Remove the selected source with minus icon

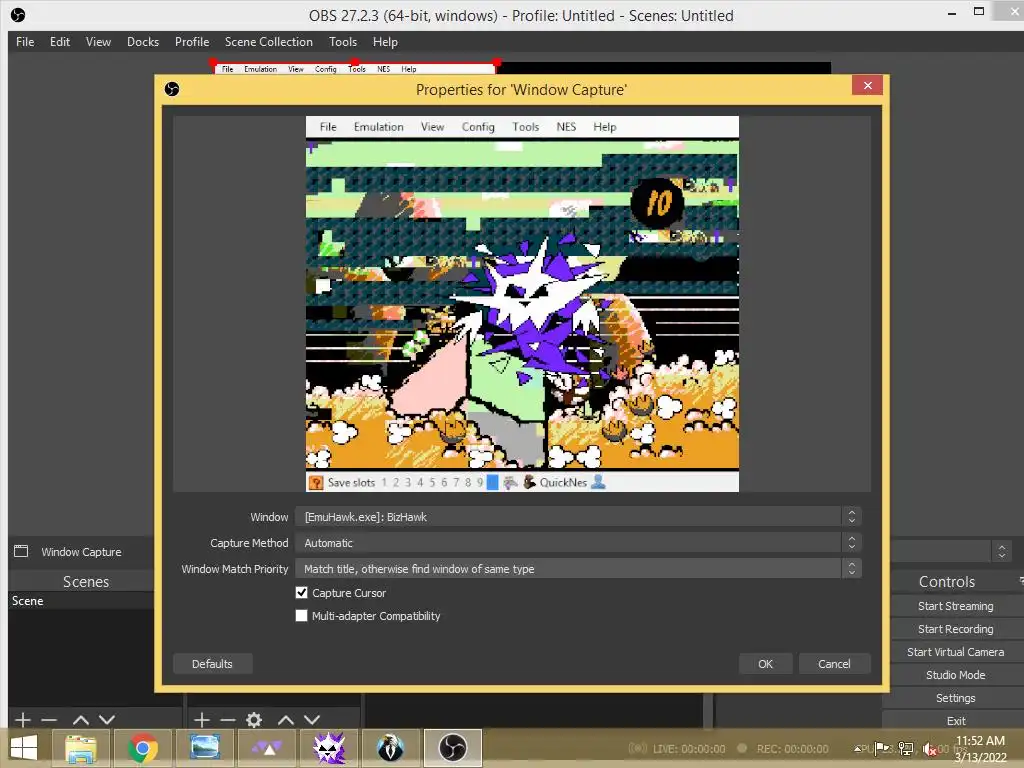click(228, 720)
